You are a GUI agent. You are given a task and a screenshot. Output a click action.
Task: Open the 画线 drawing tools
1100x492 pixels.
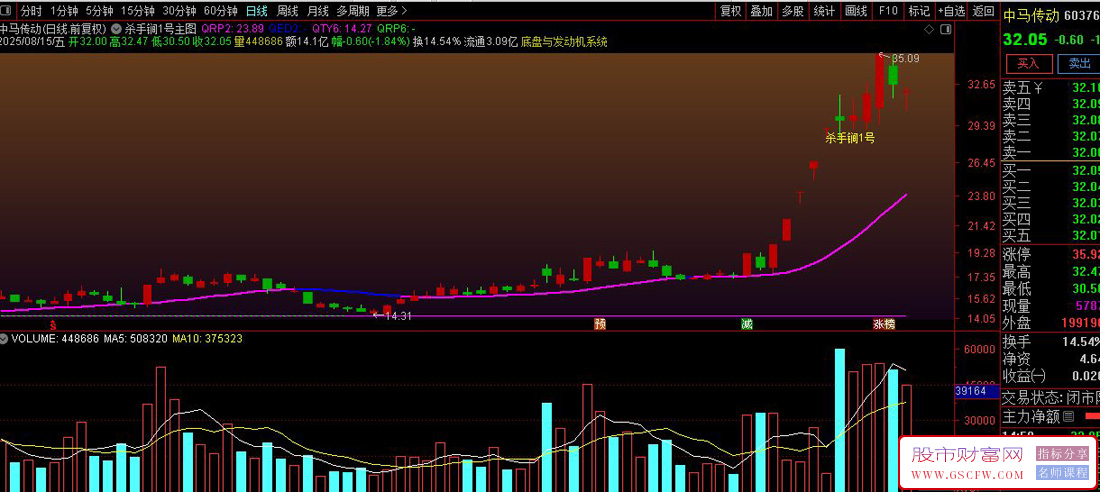tap(856, 11)
